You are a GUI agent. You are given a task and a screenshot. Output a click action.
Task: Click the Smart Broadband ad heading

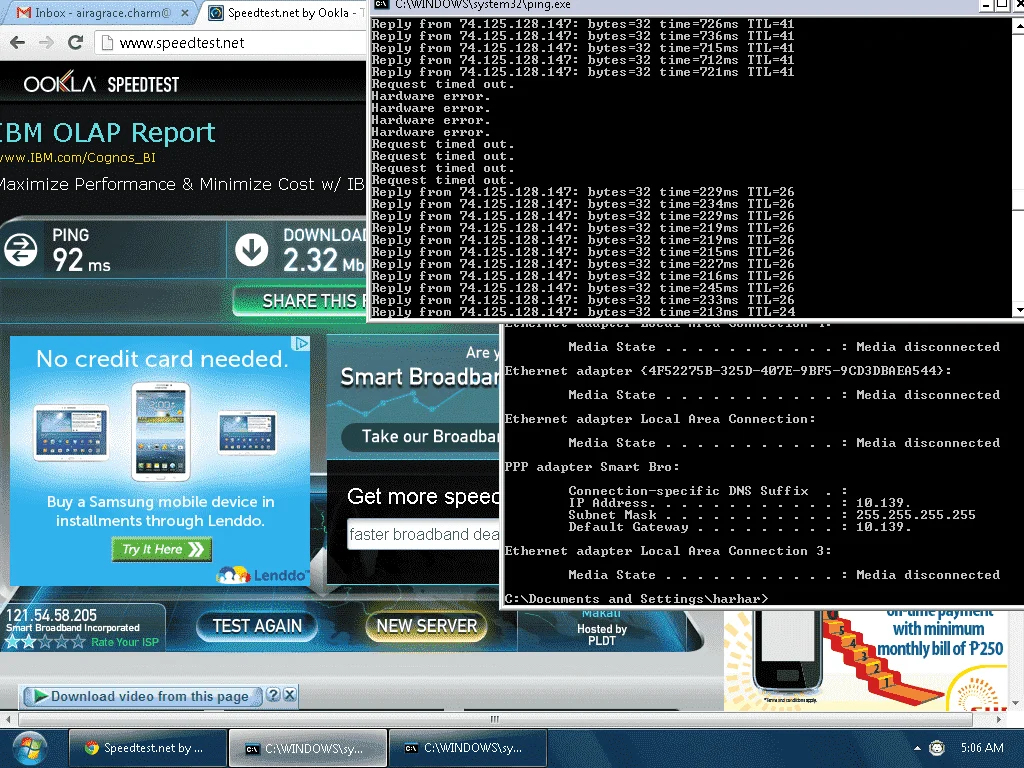419,377
